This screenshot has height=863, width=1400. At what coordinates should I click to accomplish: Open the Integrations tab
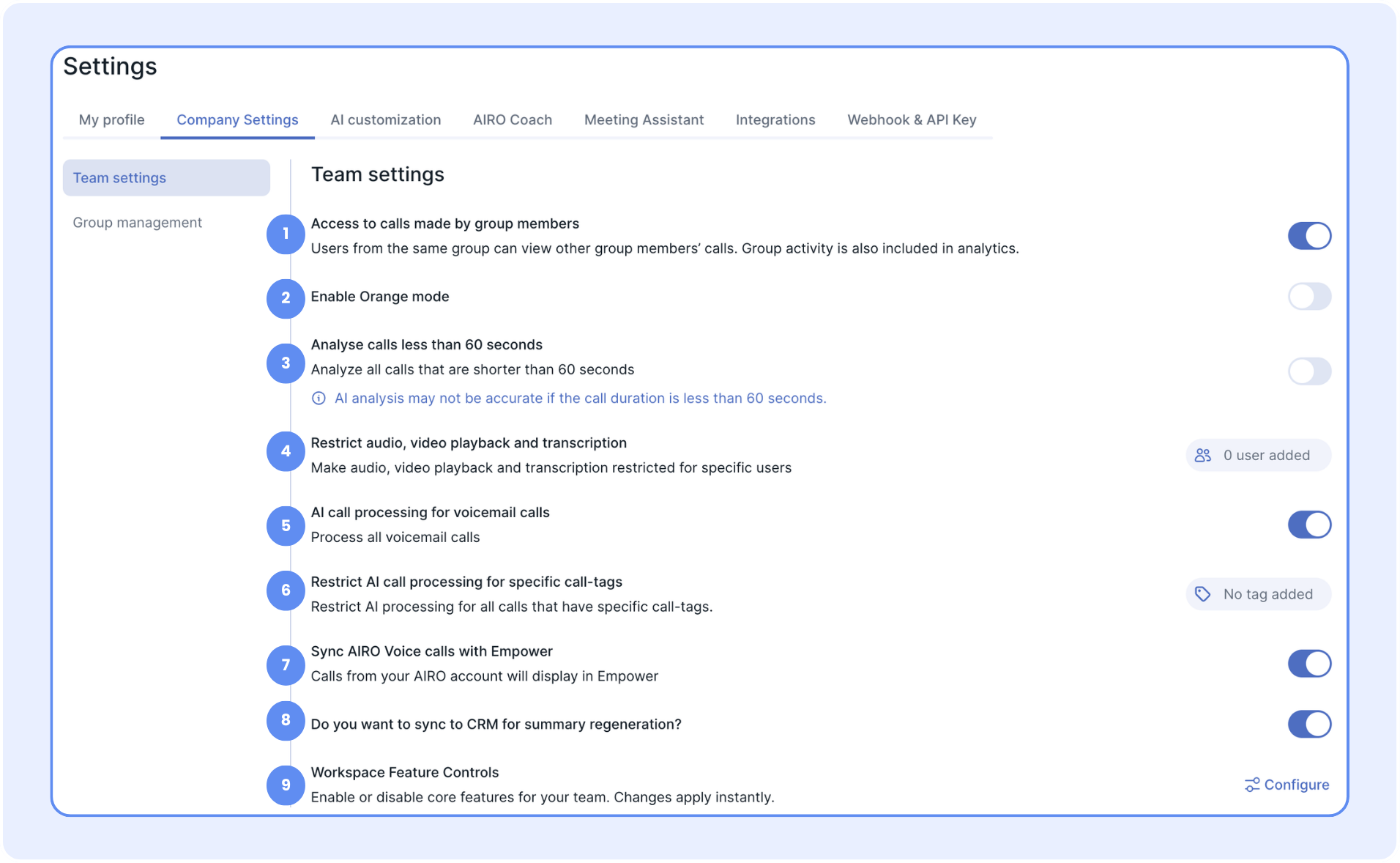point(775,119)
